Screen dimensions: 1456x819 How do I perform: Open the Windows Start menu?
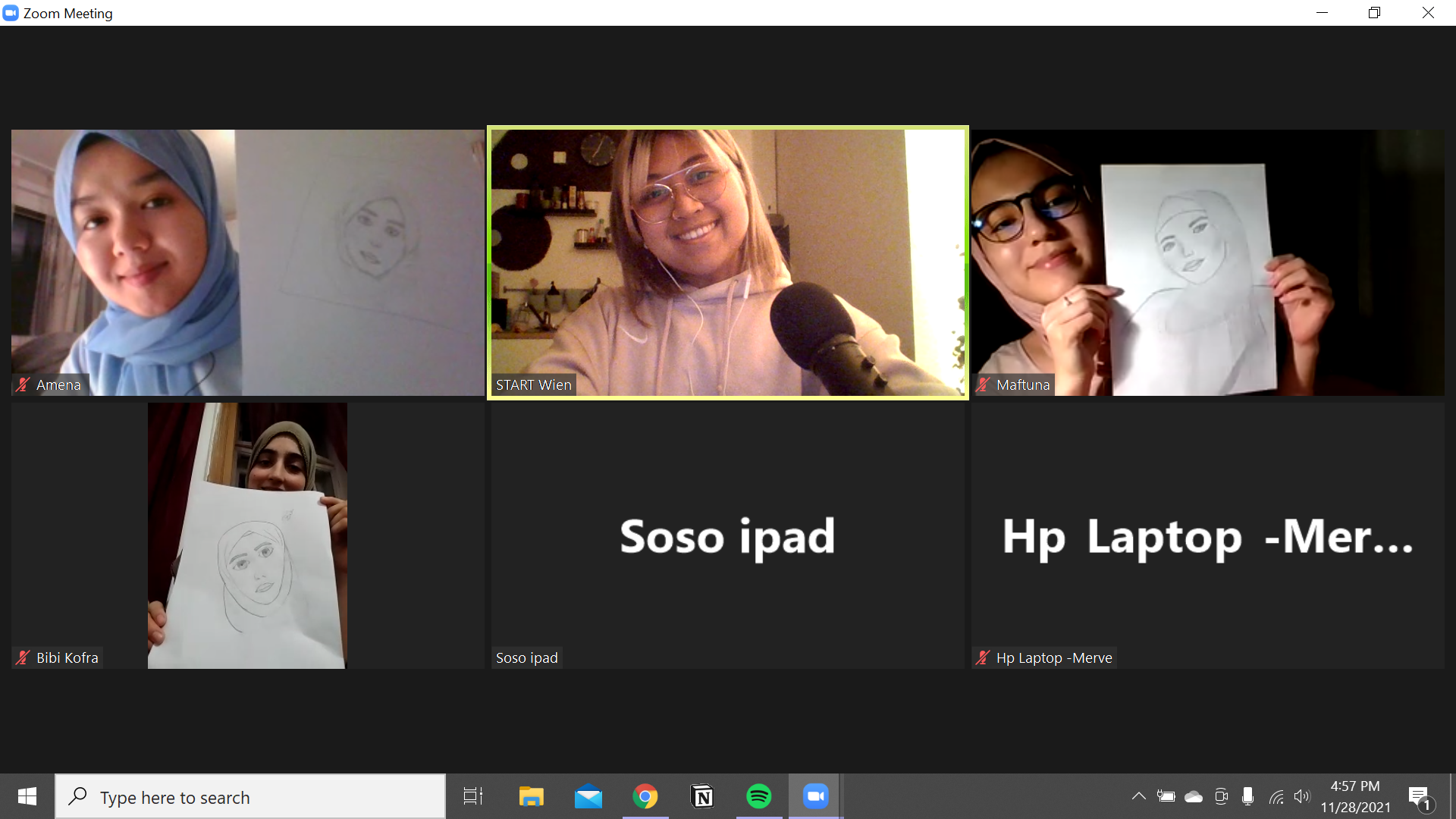[x=27, y=796]
